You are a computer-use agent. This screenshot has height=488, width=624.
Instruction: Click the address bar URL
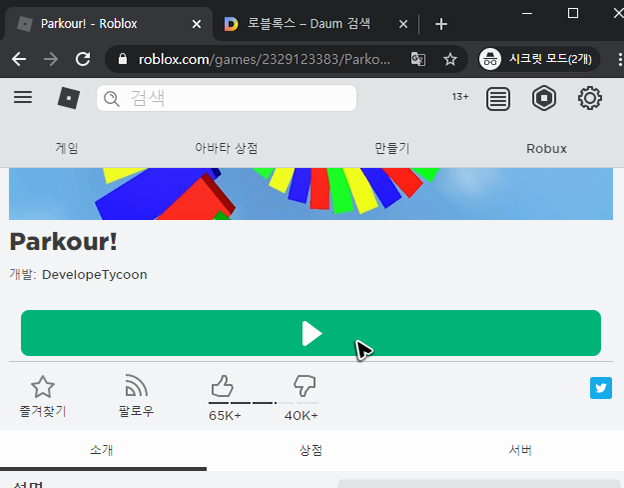[264, 59]
